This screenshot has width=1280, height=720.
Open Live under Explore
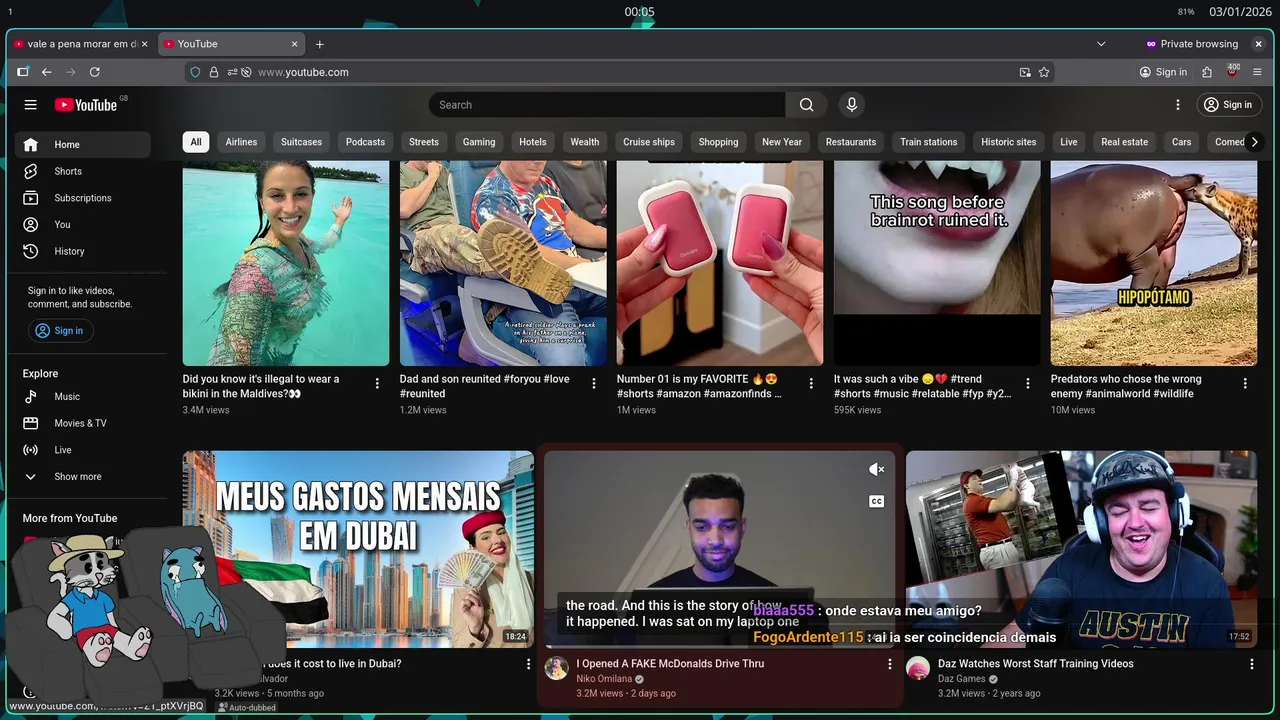(83, 450)
